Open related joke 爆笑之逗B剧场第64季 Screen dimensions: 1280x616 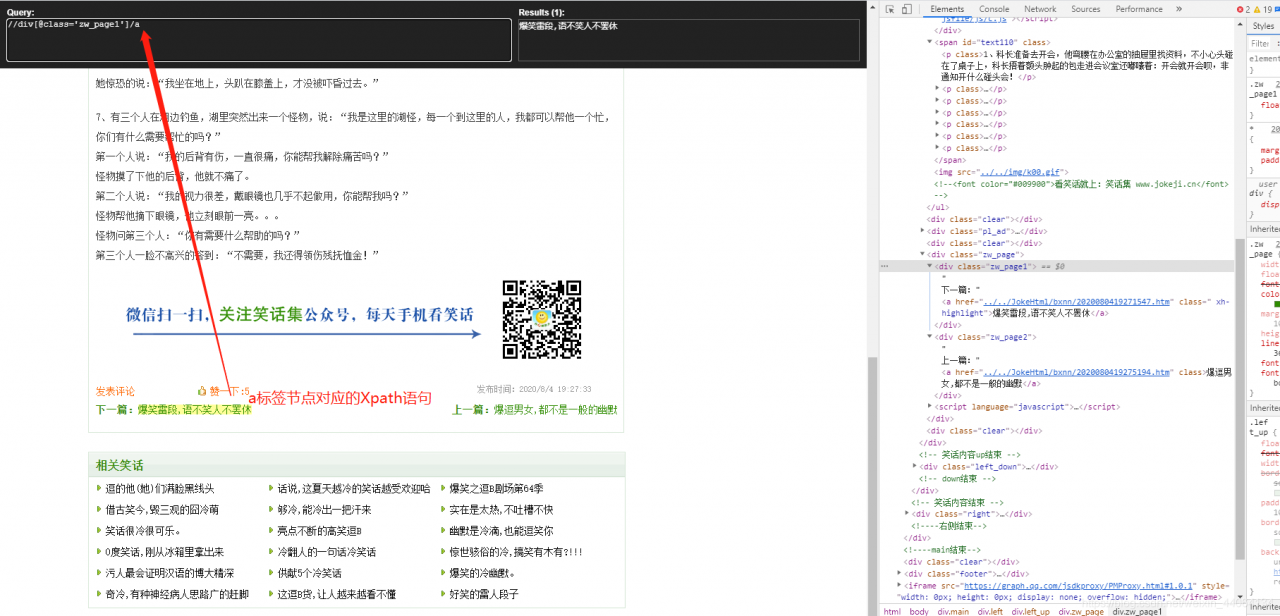pyautogui.click(x=496, y=489)
